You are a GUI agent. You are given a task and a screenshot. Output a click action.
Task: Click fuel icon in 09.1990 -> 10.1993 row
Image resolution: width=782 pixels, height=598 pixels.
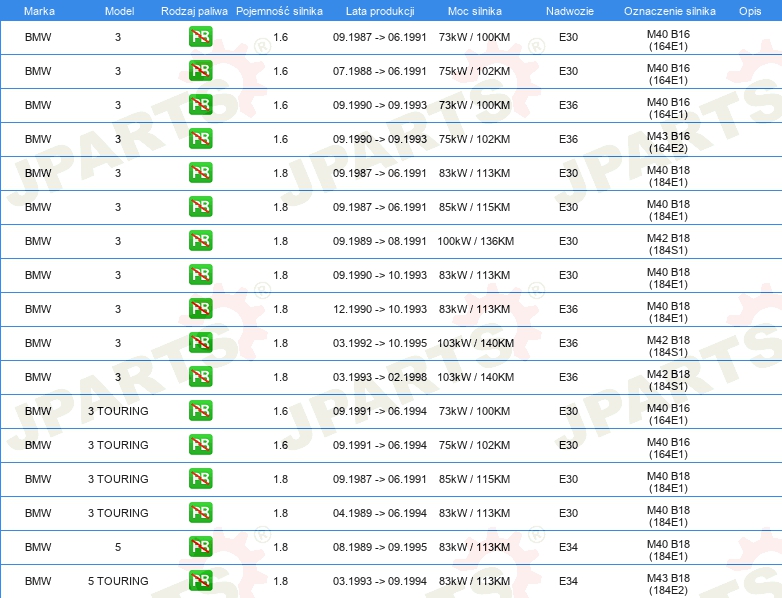pyautogui.click(x=200, y=275)
